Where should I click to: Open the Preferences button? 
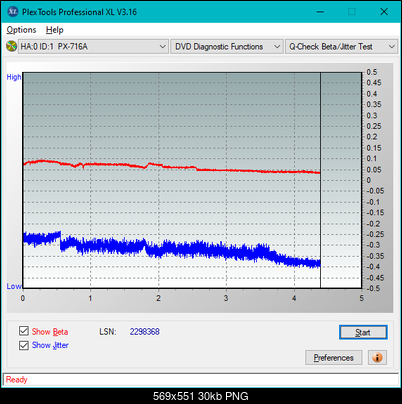pos(334,358)
